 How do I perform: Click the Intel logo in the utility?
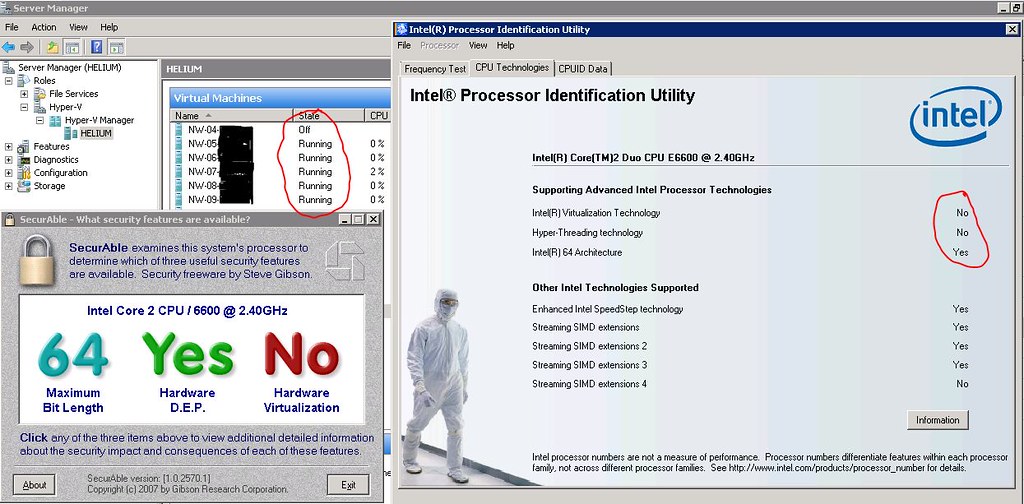click(955, 116)
